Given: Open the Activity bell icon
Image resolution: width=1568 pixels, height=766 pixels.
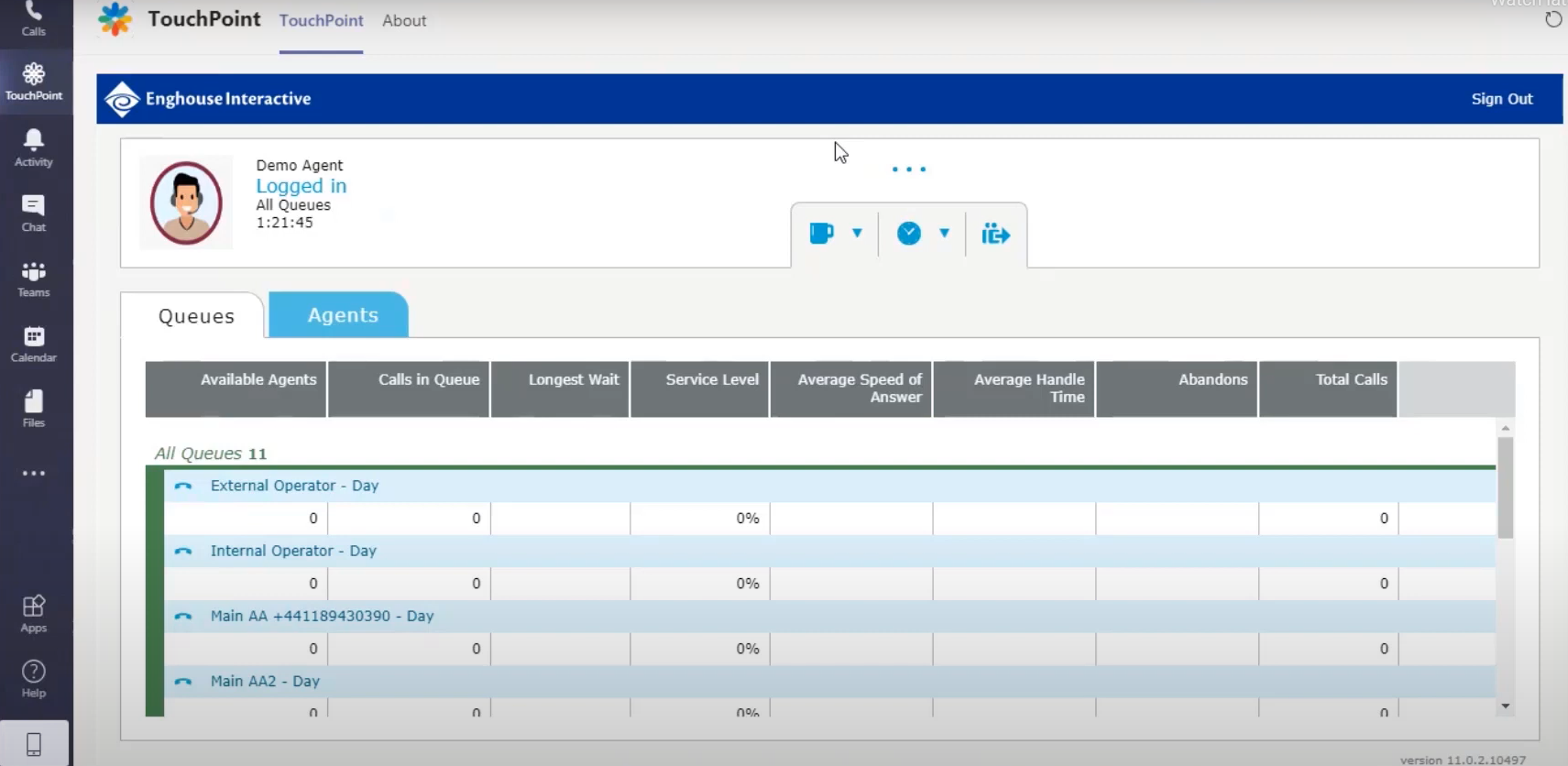Looking at the screenshot, I should tap(34, 148).
